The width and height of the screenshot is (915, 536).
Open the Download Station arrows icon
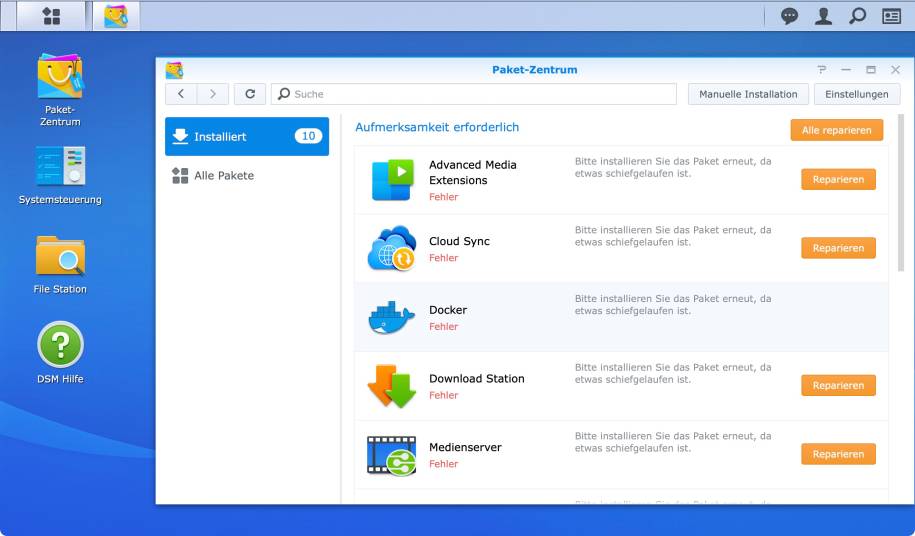tap(392, 386)
